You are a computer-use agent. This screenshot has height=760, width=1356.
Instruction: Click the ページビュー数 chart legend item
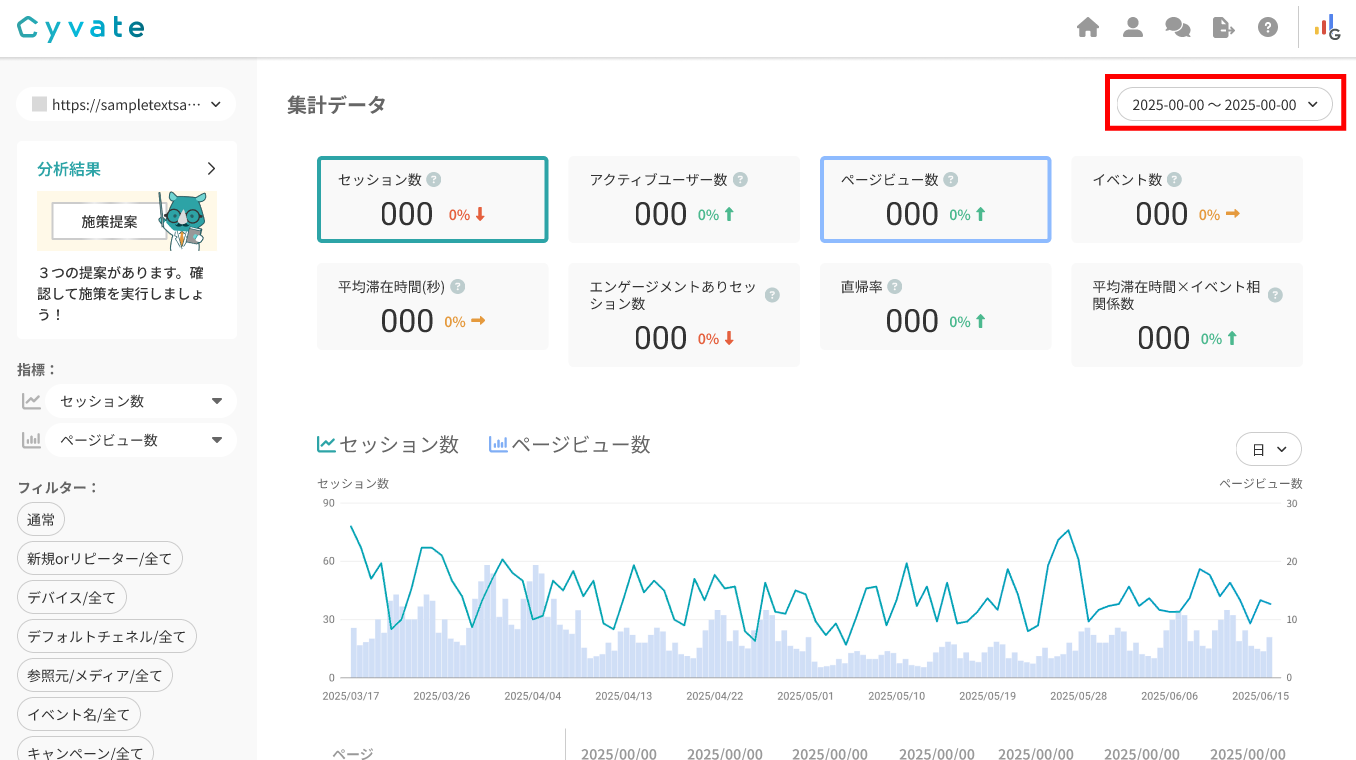(570, 445)
